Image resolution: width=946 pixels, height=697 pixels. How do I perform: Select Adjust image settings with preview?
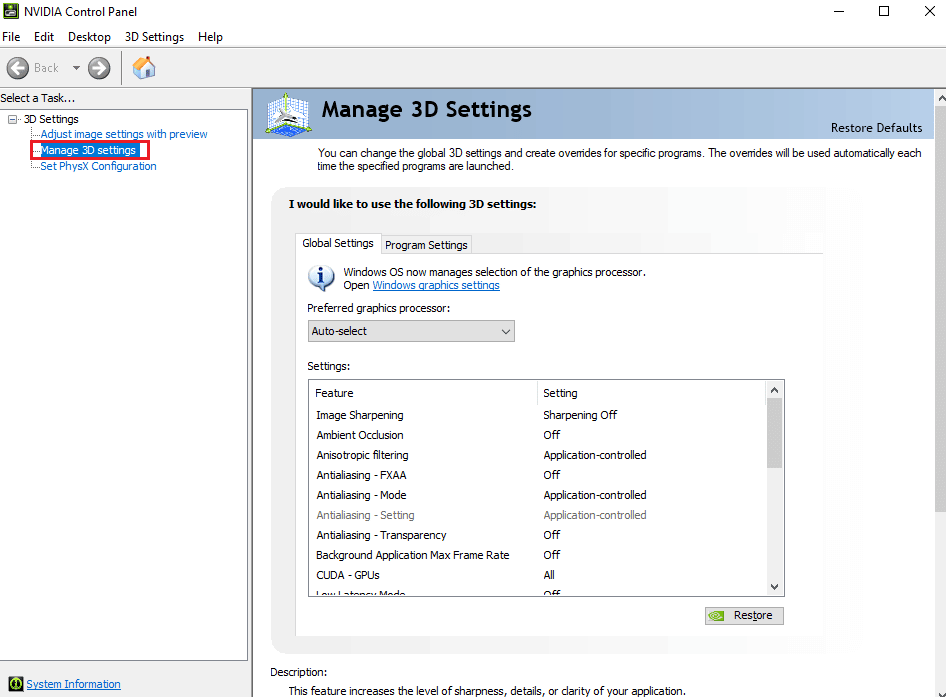point(124,134)
